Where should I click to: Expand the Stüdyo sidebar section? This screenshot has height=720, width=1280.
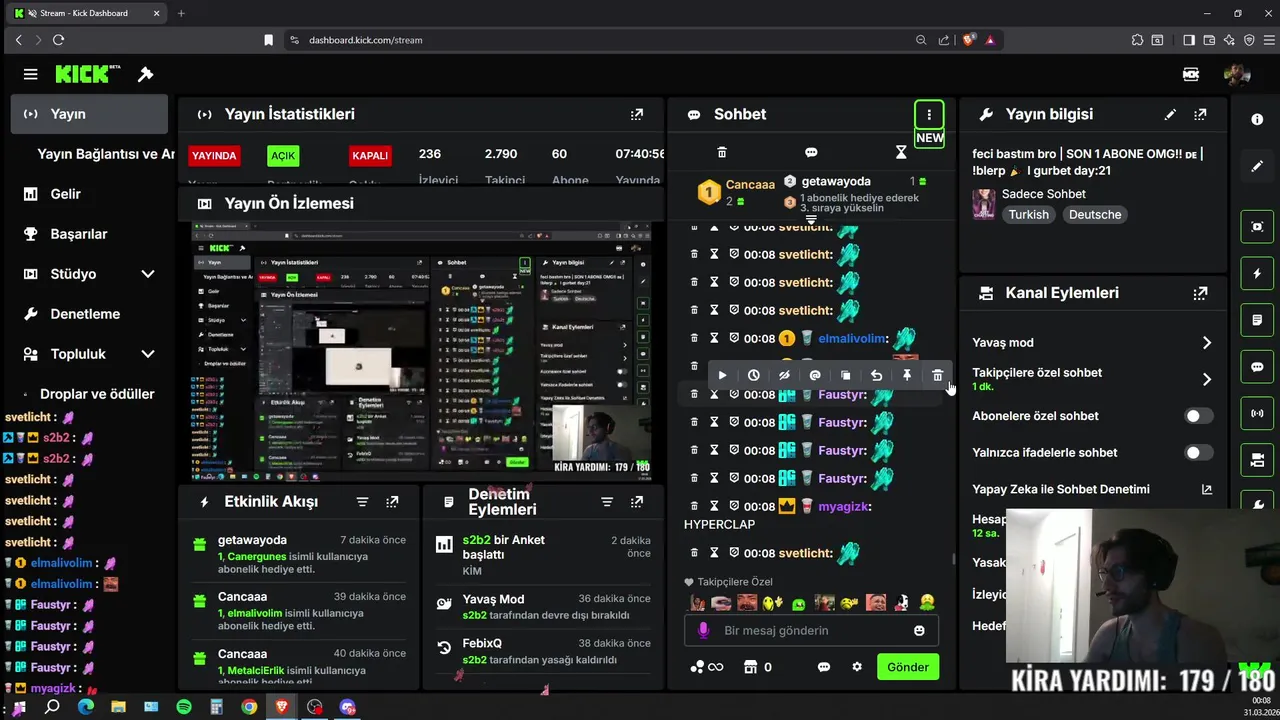pos(148,274)
